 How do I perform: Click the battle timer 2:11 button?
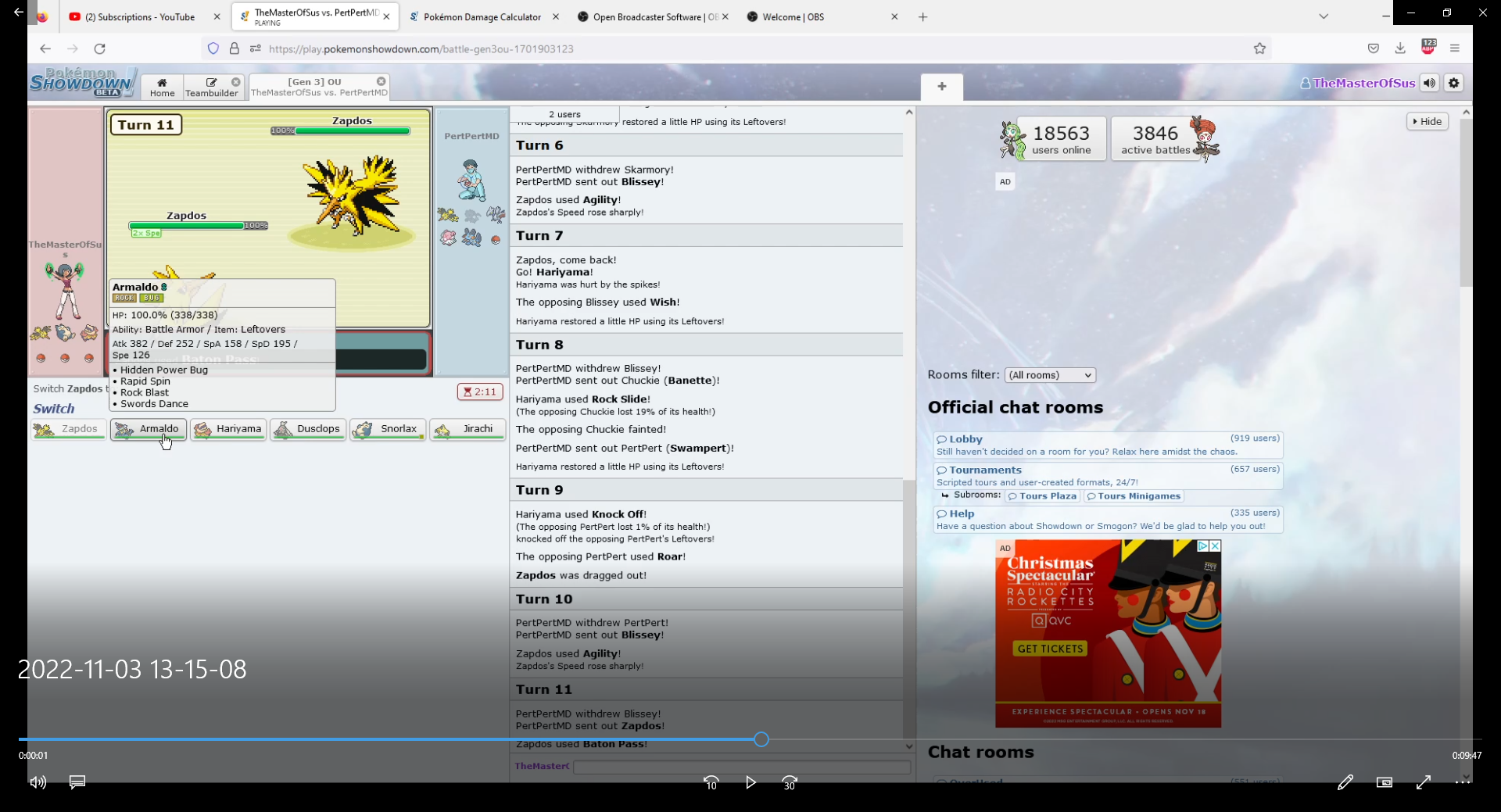coord(479,392)
